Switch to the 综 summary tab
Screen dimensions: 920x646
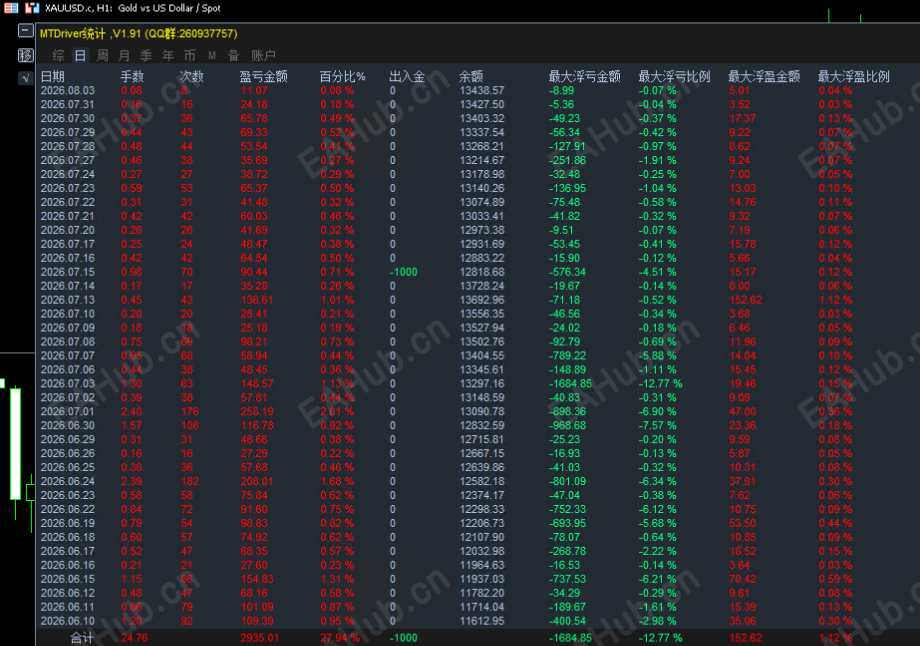(x=58, y=55)
